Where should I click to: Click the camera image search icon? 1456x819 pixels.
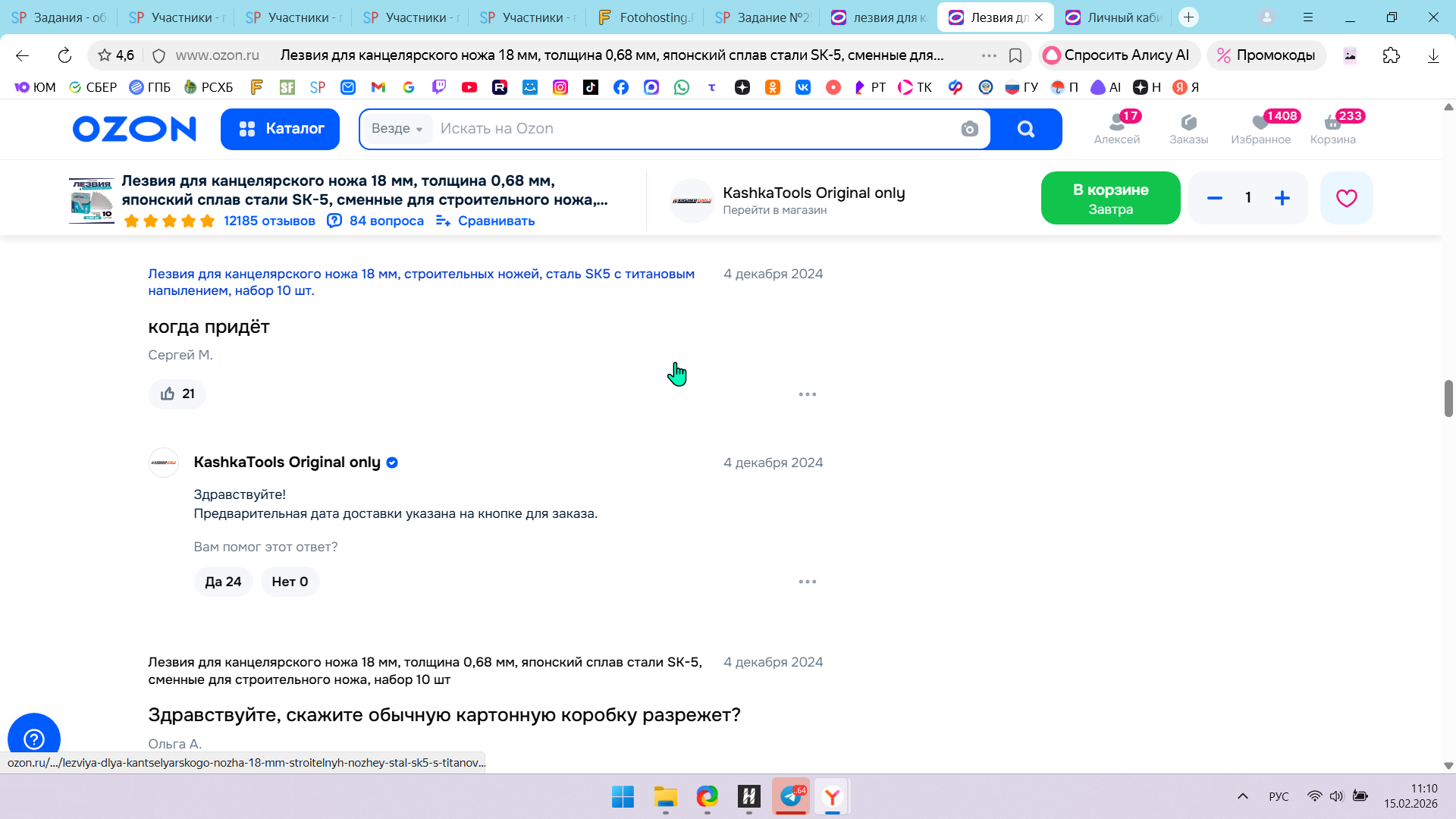pyautogui.click(x=969, y=129)
